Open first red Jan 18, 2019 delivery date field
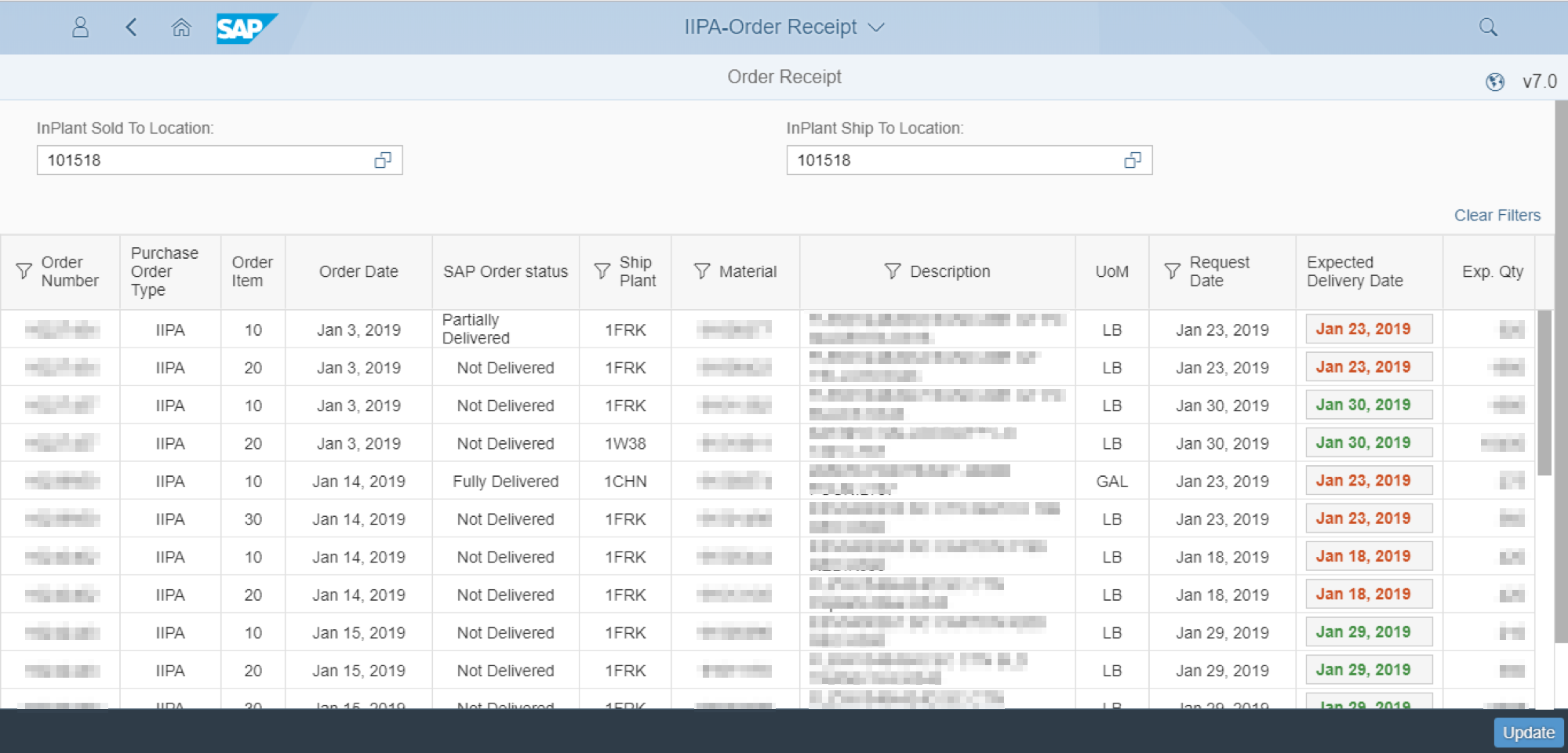 1369,556
